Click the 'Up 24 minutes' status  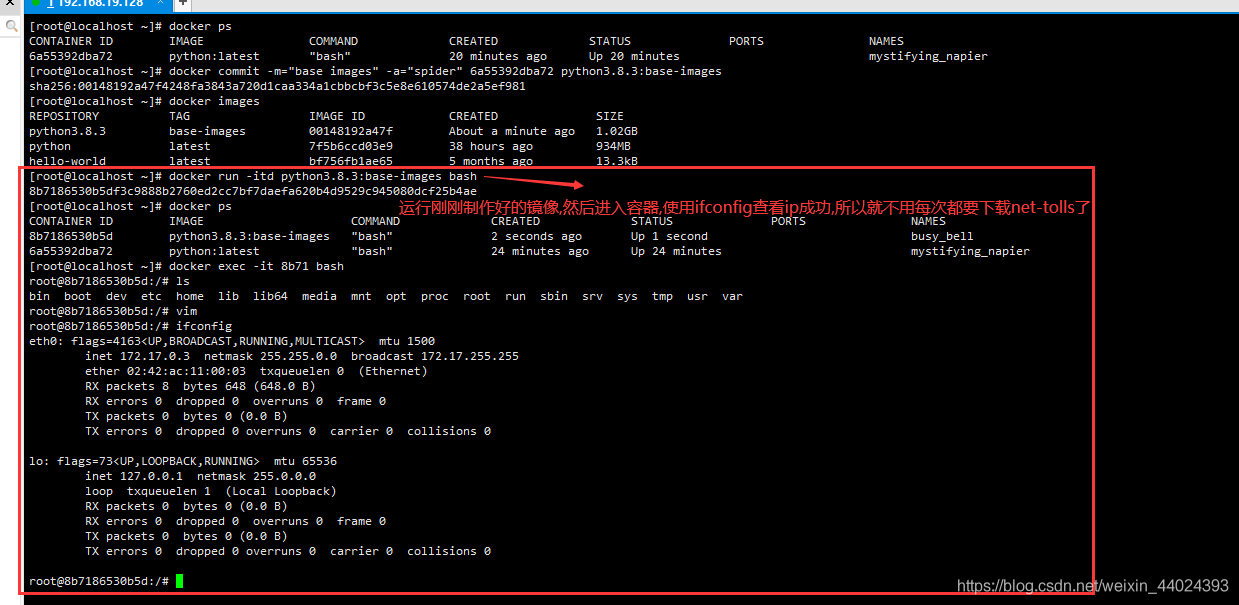(676, 251)
